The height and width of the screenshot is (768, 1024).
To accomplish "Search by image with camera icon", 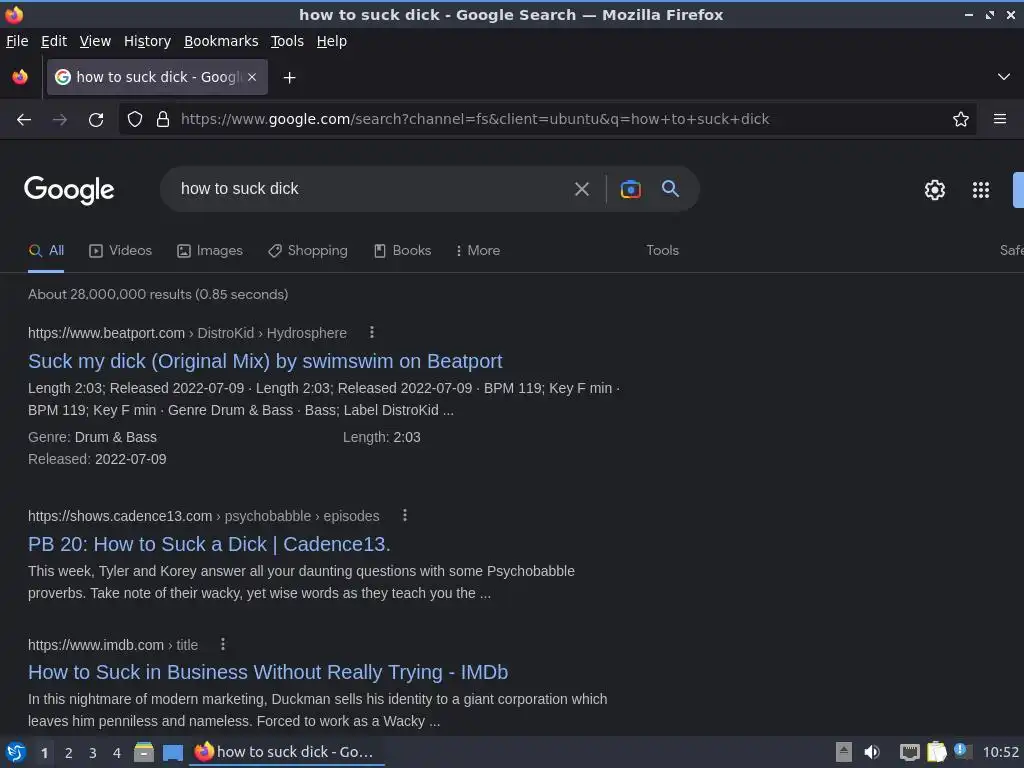I will [630, 189].
